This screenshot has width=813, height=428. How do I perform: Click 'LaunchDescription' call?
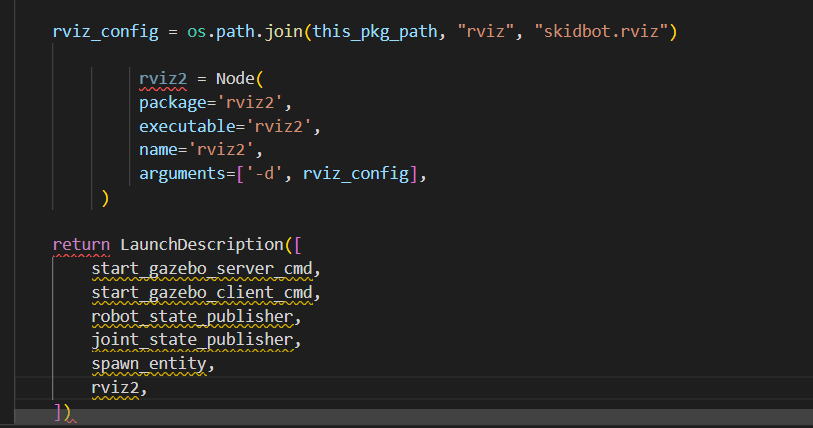coord(202,245)
